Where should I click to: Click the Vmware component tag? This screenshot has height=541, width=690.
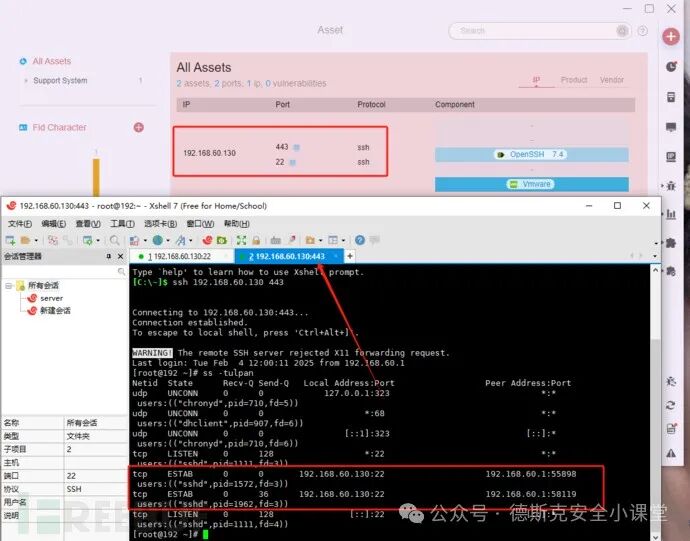pyautogui.click(x=532, y=184)
